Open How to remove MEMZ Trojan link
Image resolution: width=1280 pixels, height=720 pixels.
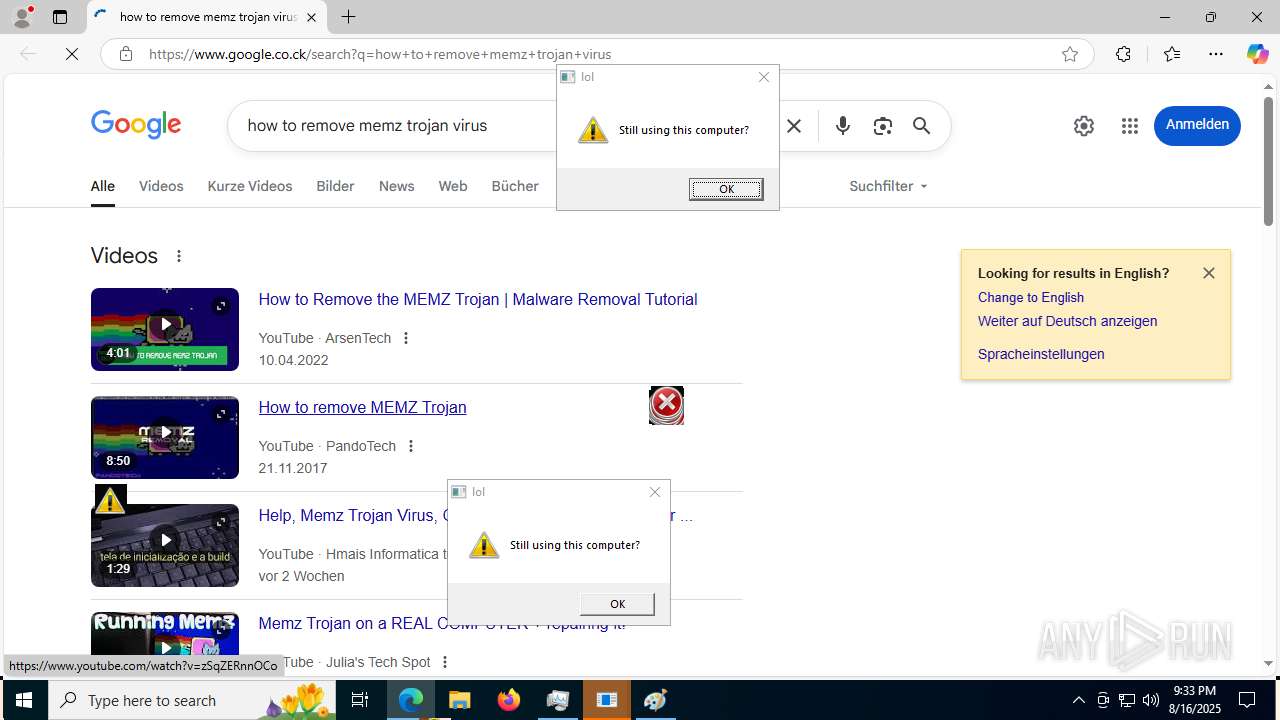(362, 407)
